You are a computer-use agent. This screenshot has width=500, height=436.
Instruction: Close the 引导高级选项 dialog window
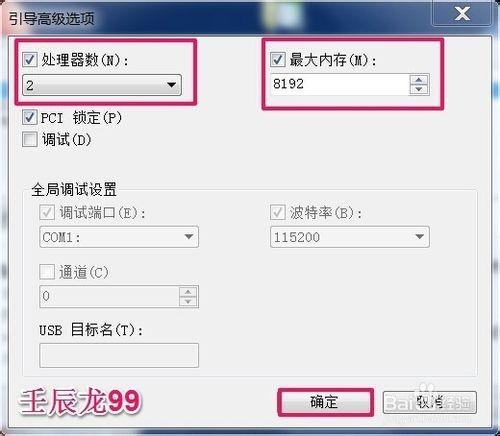tap(462, 13)
